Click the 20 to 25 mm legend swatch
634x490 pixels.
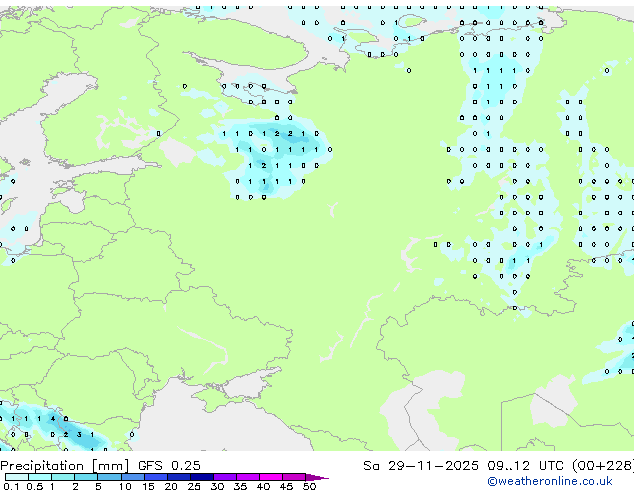click(179, 477)
